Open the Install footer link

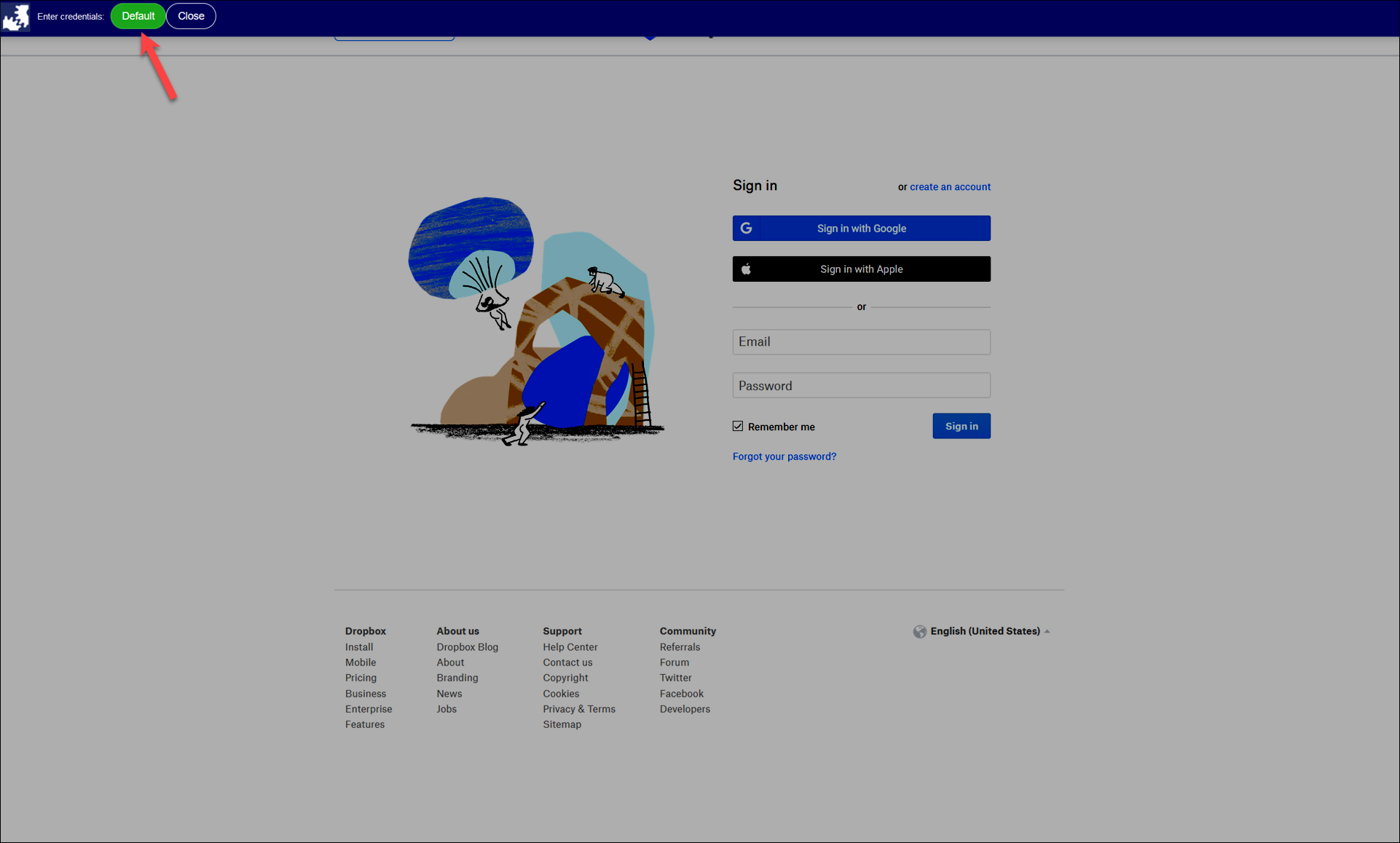(x=359, y=647)
